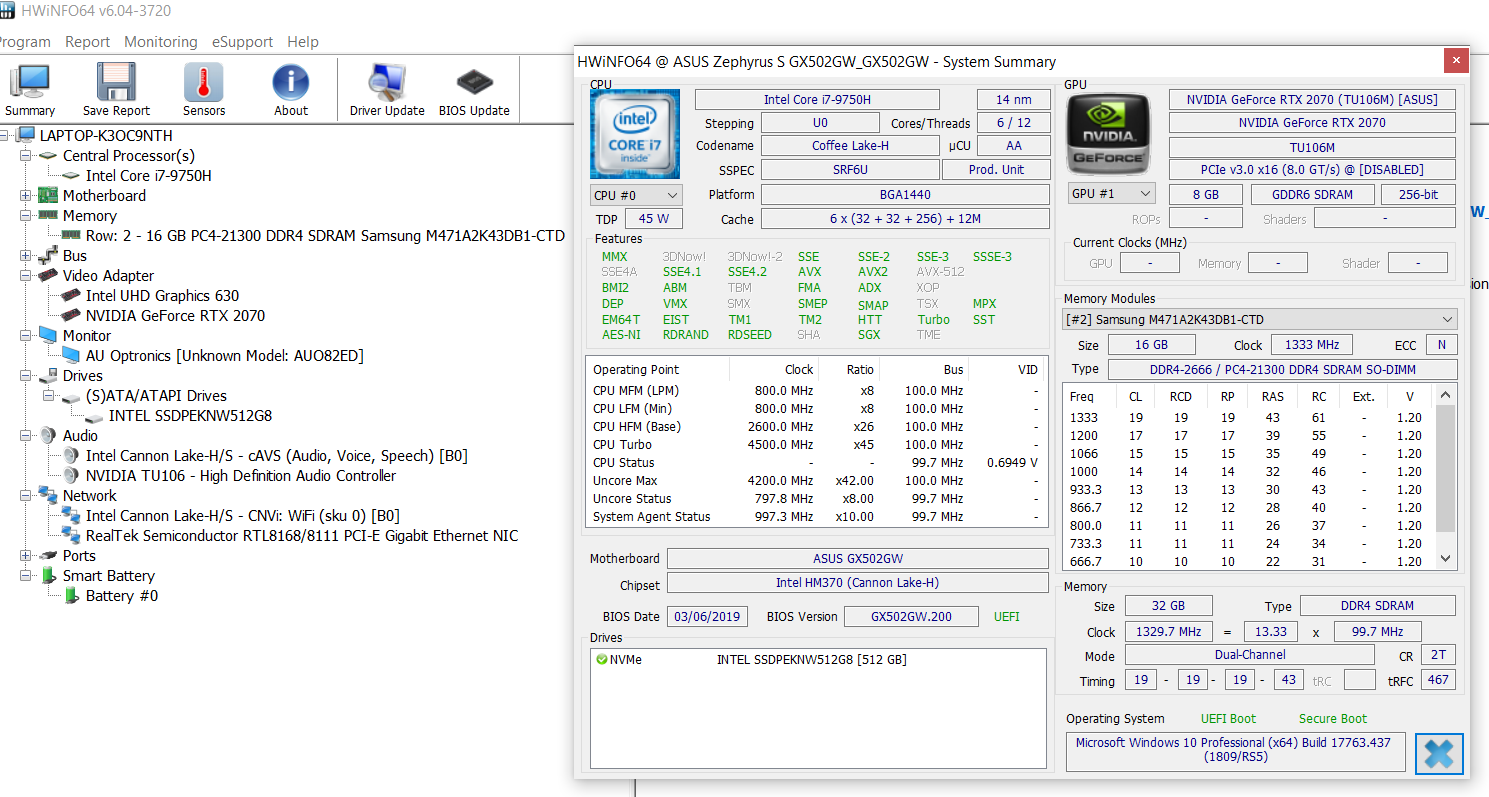This screenshot has height=797, width=1489.
Task: Select Intel Core i7-9750H tree item
Action: click(149, 176)
